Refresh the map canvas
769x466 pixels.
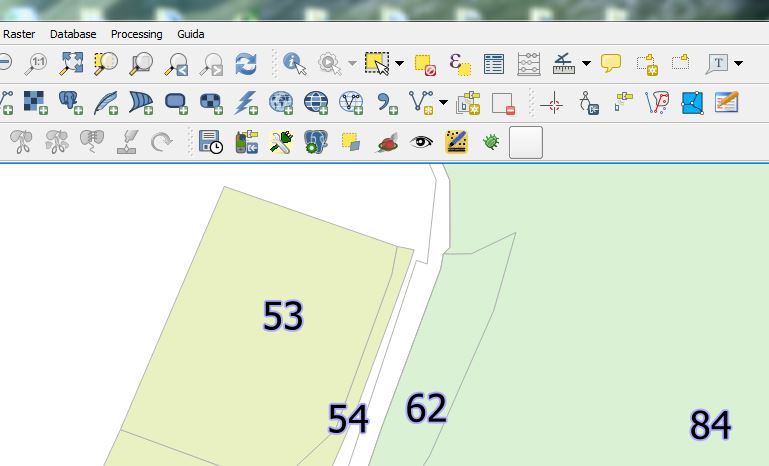[x=246, y=63]
